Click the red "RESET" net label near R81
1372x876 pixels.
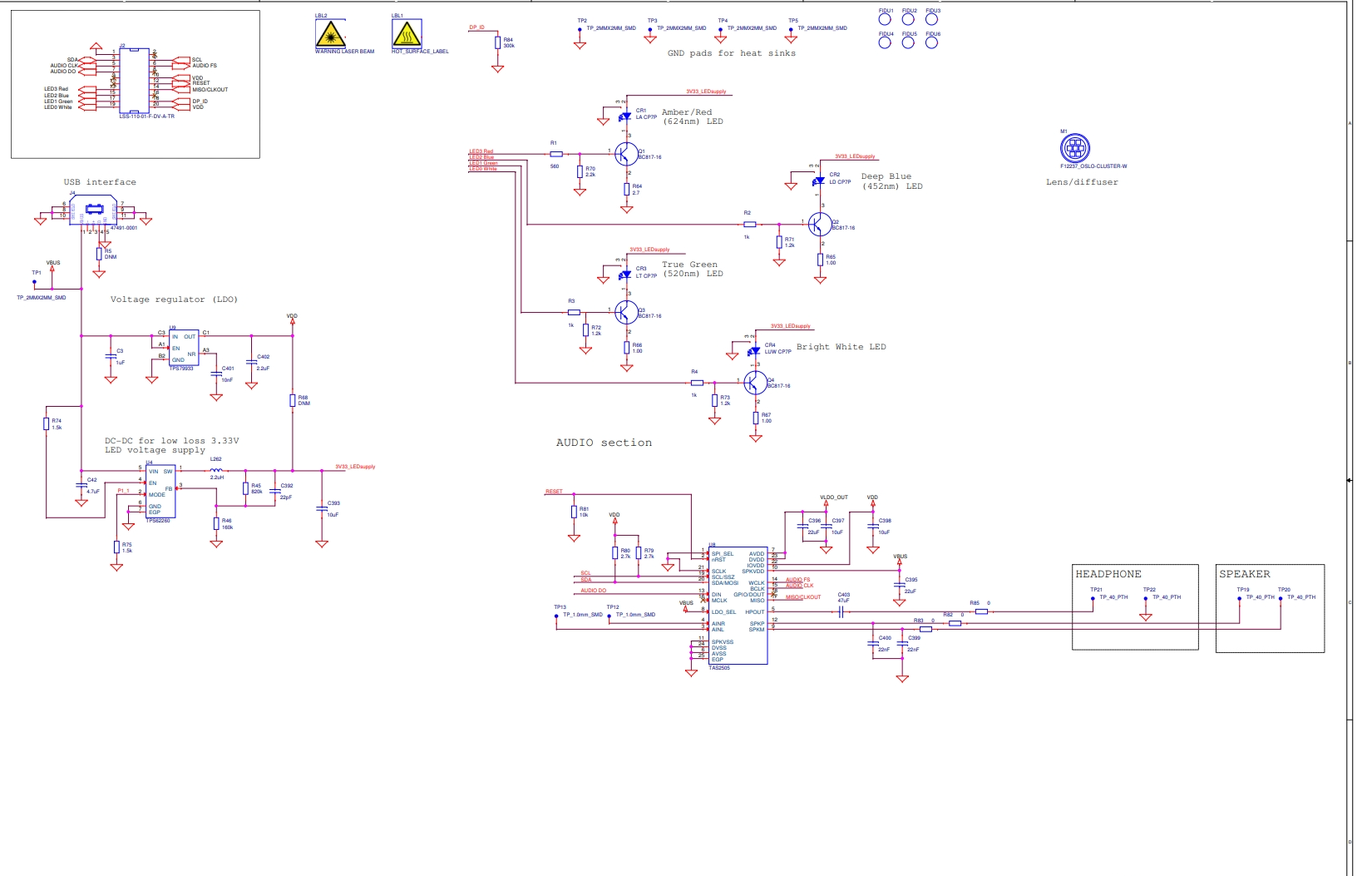(554, 492)
